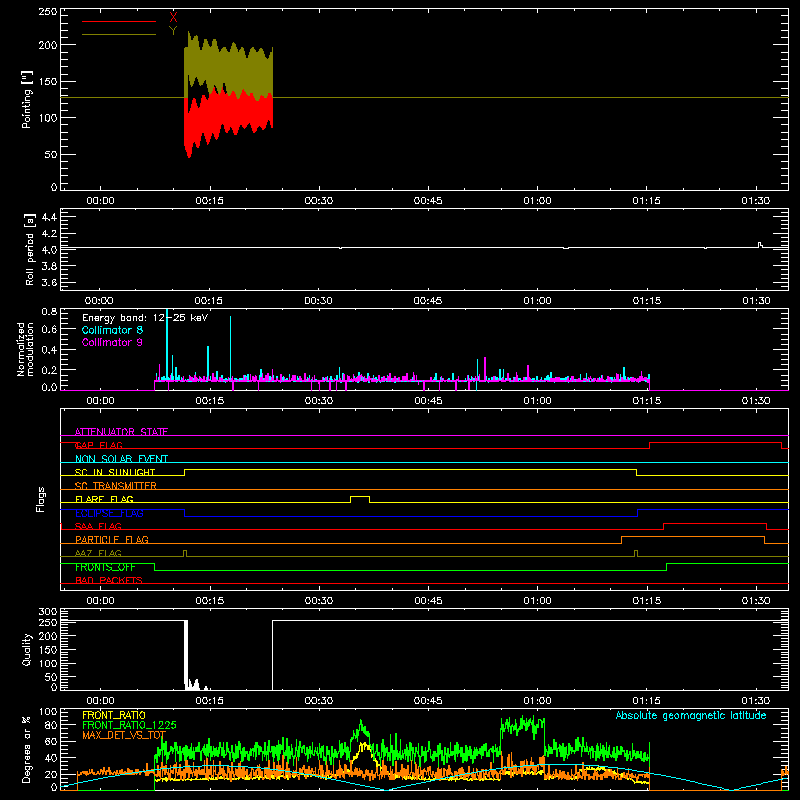Viewport: 800px width, 800px height.
Task: Click the roll period bump near 01:30
Action: pyautogui.click(x=760, y=245)
